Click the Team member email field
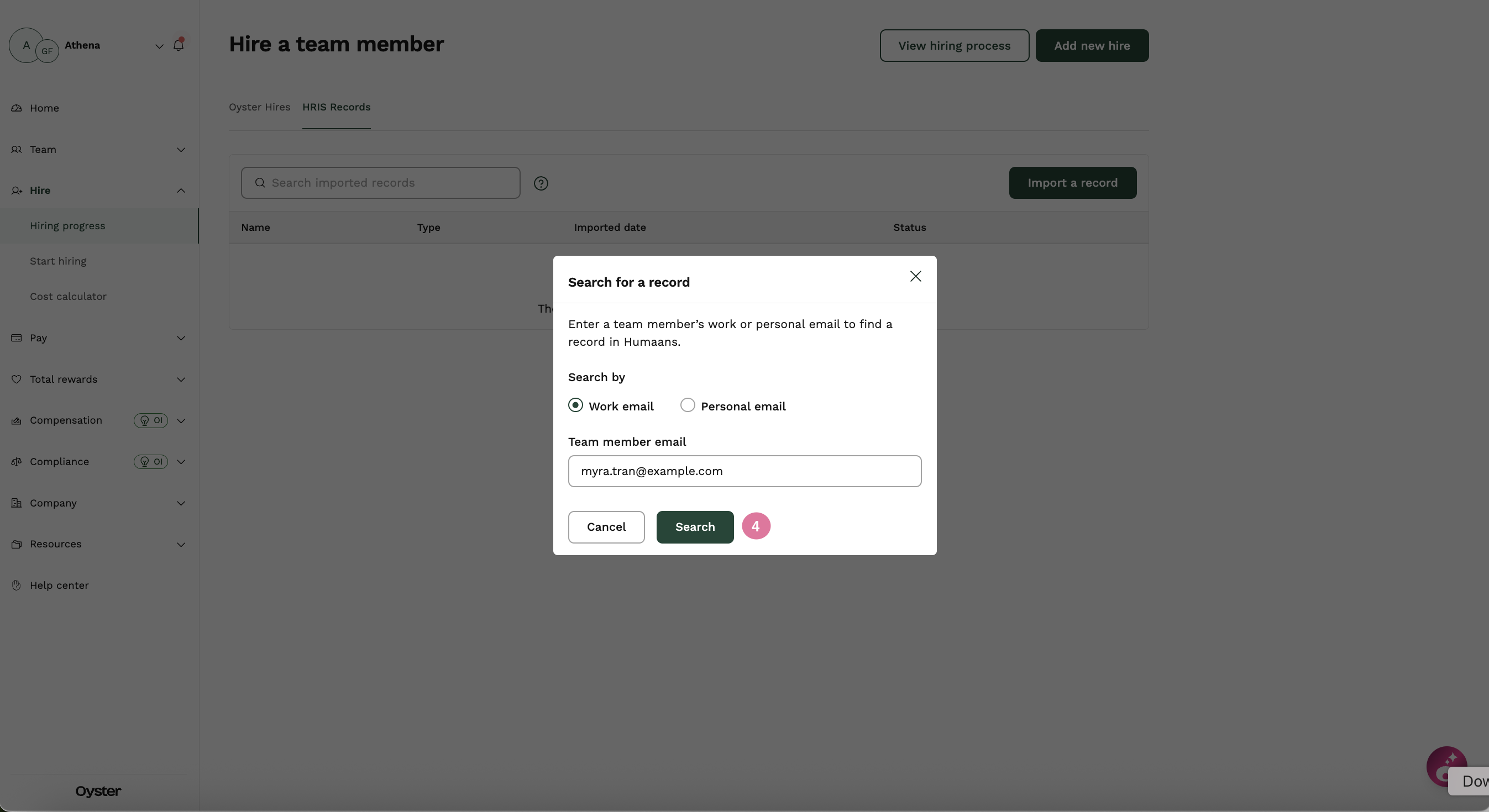 pyautogui.click(x=744, y=471)
